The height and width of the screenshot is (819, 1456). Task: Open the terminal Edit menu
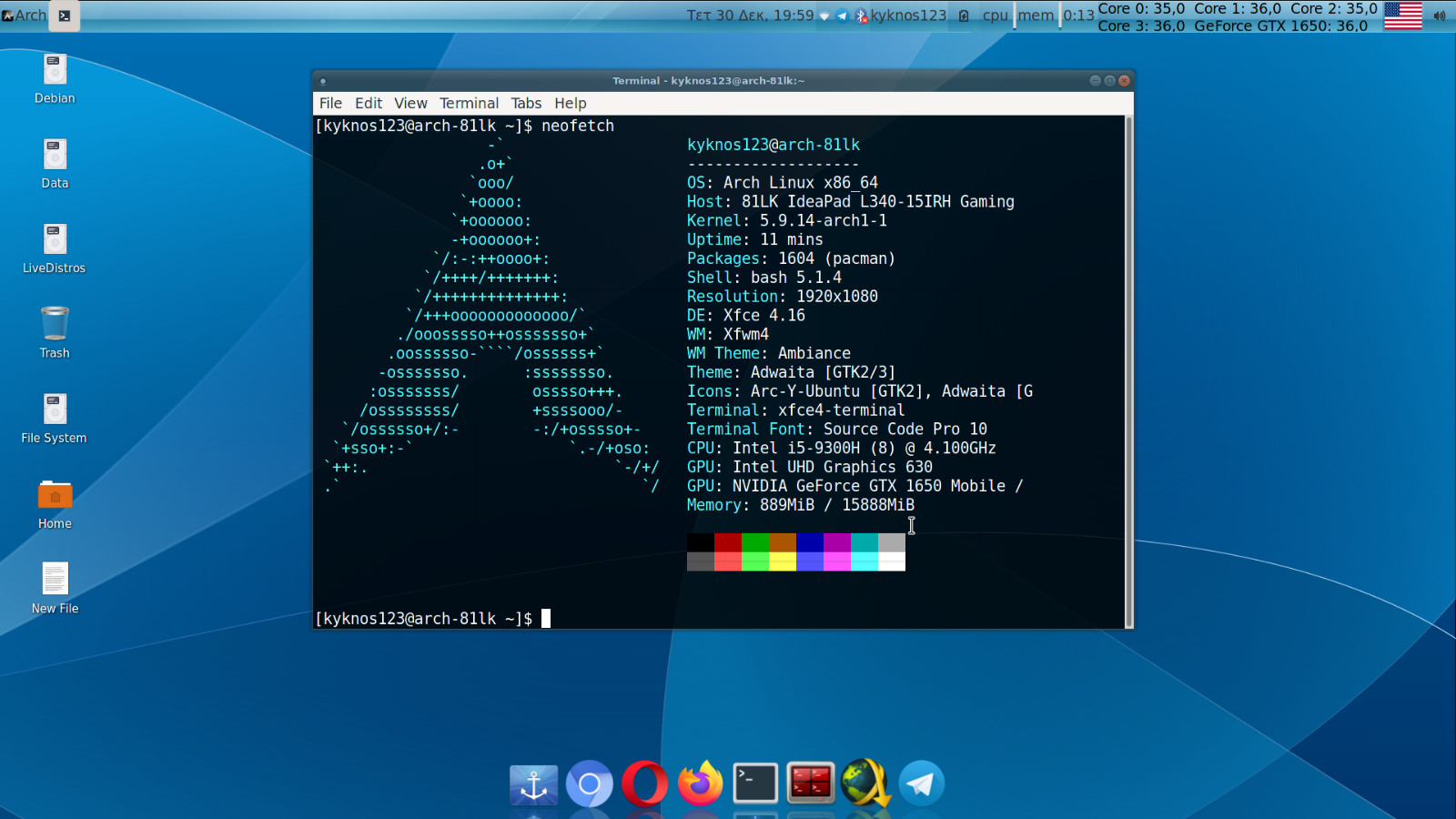(369, 103)
